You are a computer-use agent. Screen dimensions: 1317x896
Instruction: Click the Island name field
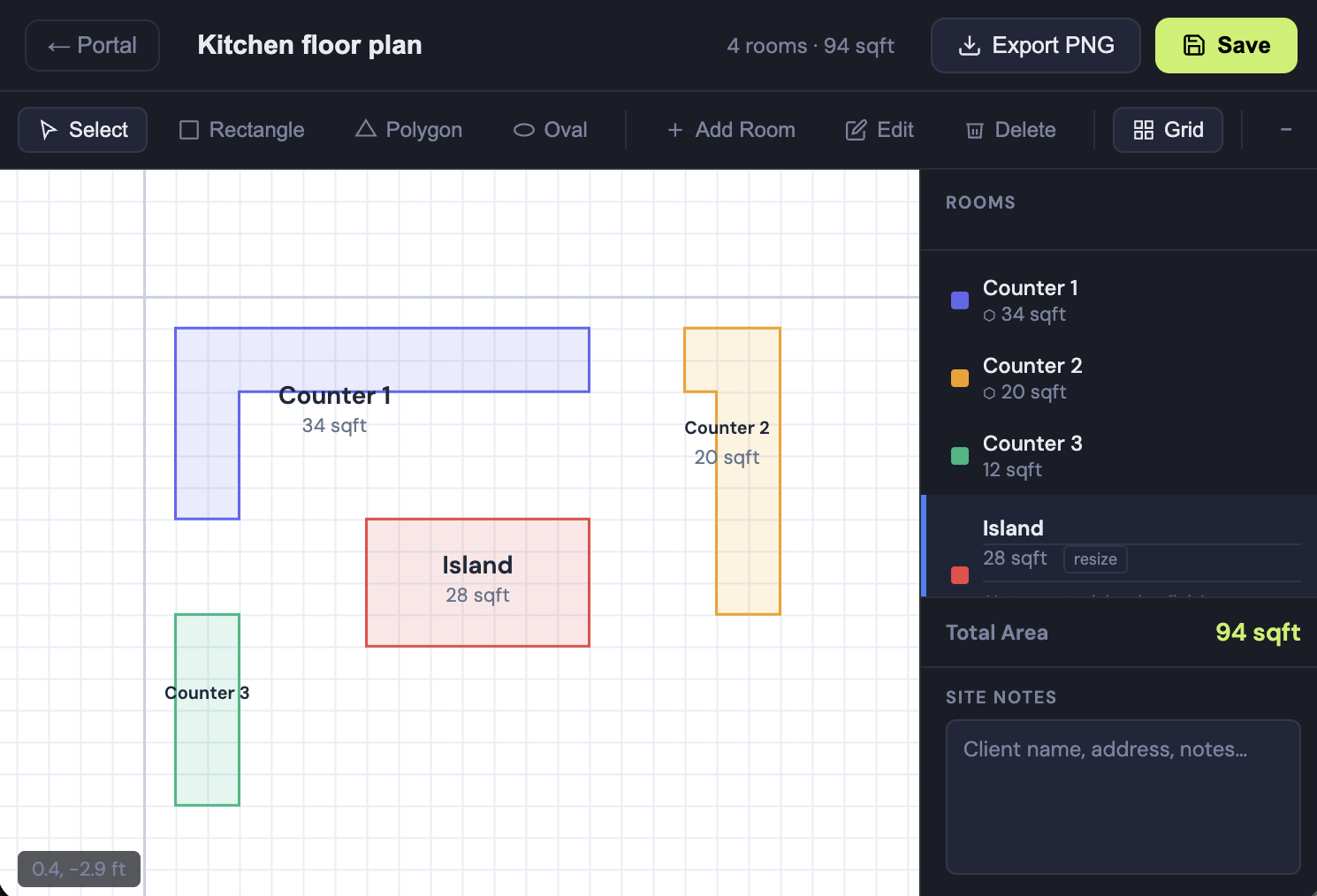(x=1141, y=528)
